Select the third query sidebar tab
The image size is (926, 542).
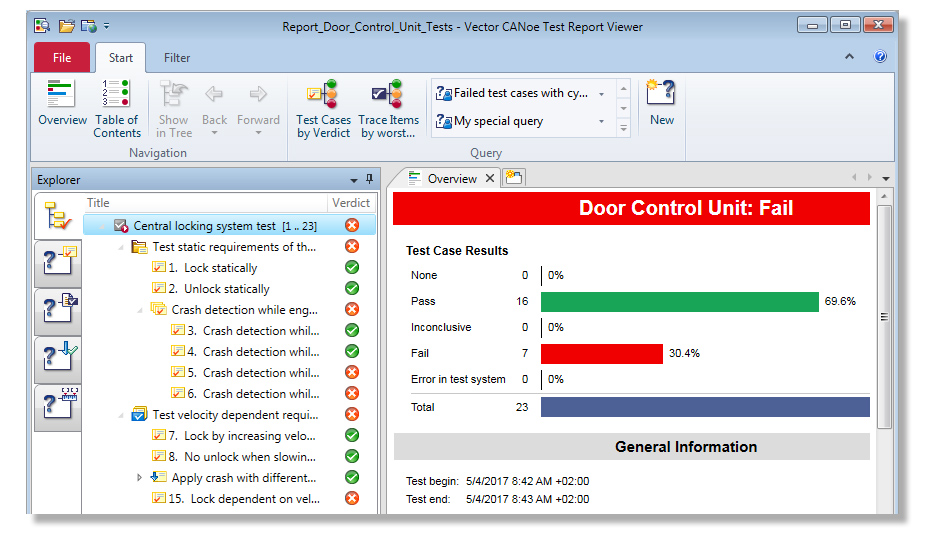(58, 312)
